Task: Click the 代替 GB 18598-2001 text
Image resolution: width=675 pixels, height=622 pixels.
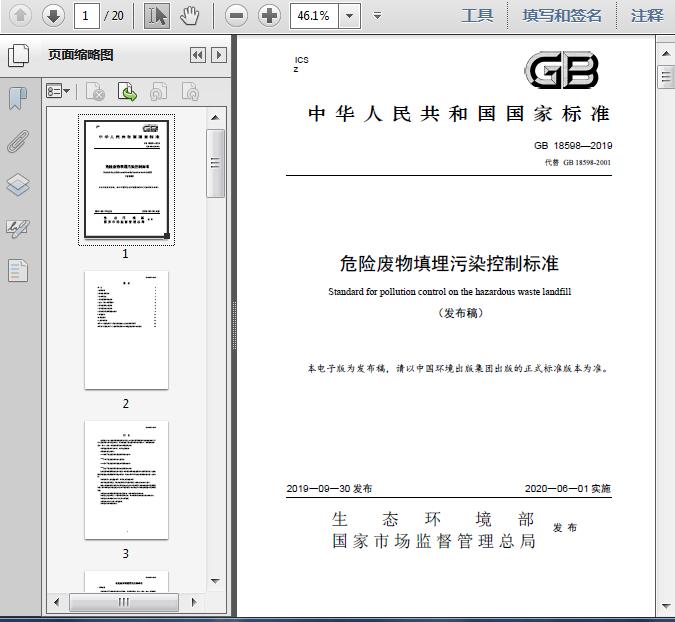Action: tap(578, 162)
